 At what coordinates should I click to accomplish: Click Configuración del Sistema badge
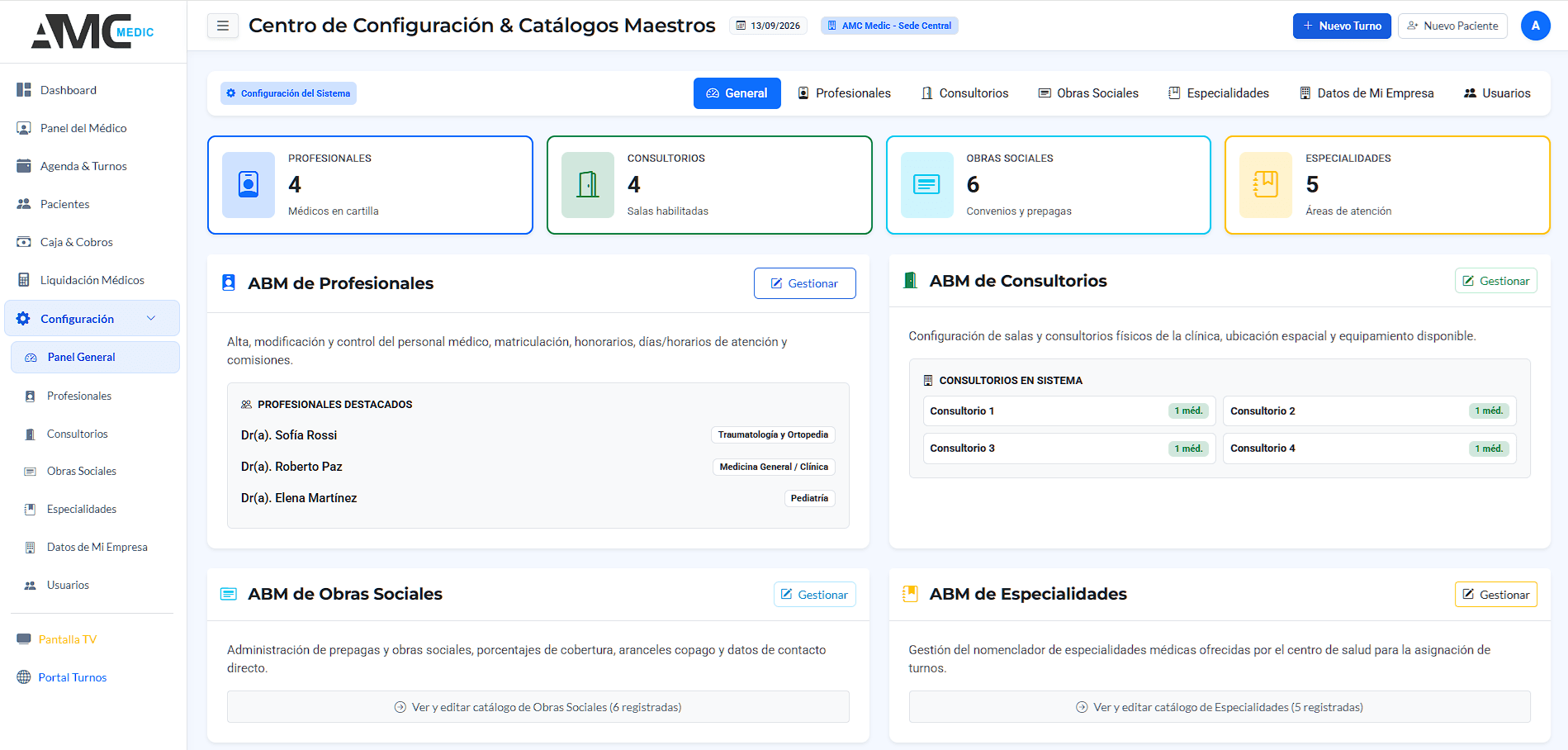coord(288,93)
